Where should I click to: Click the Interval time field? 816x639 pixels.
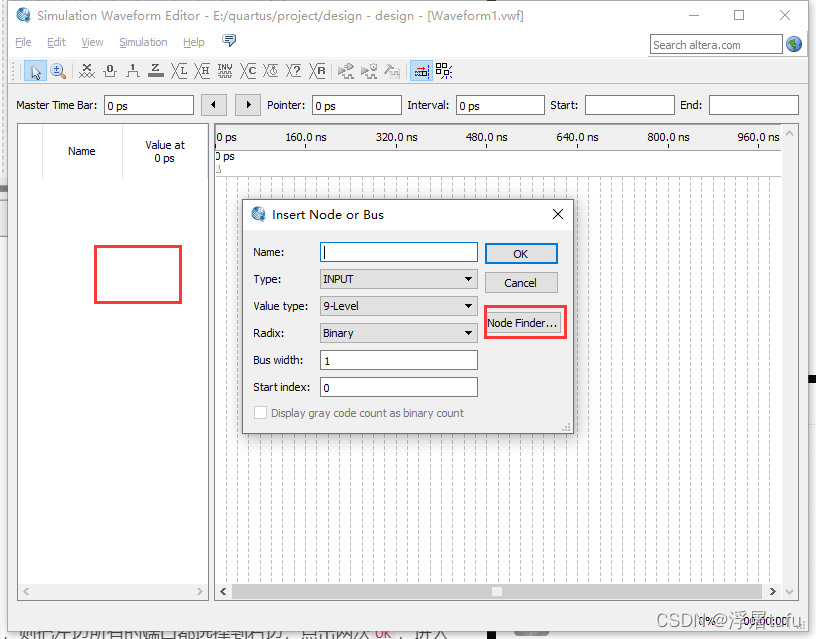[500, 106]
